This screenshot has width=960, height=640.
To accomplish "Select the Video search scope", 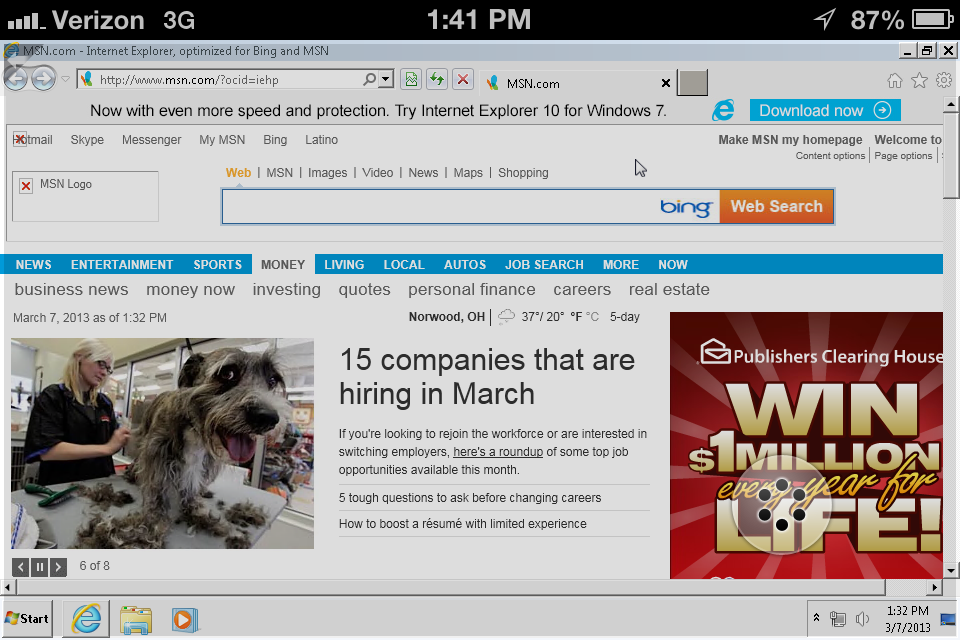I will click(x=377, y=173).
